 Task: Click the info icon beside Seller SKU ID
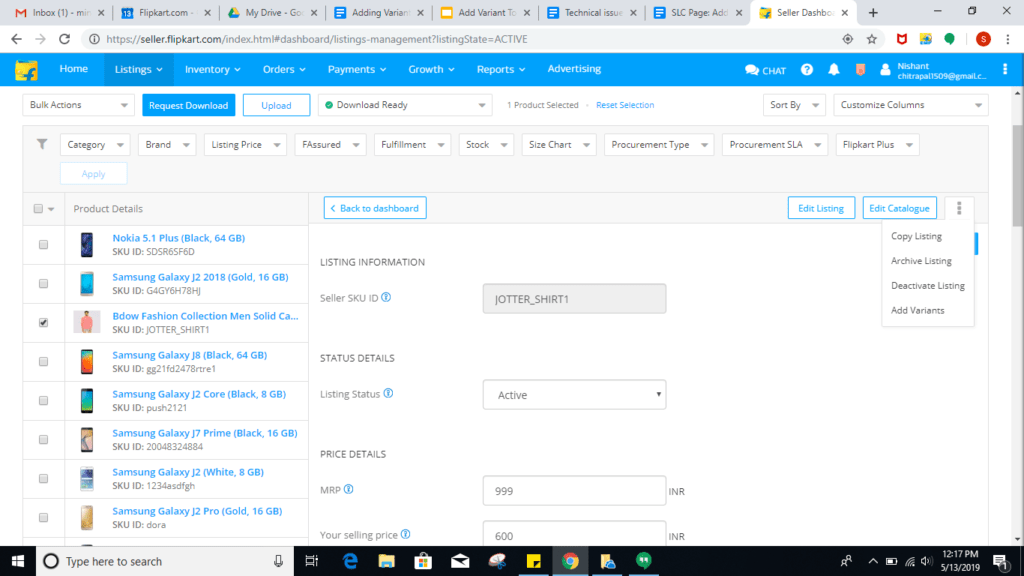386,297
